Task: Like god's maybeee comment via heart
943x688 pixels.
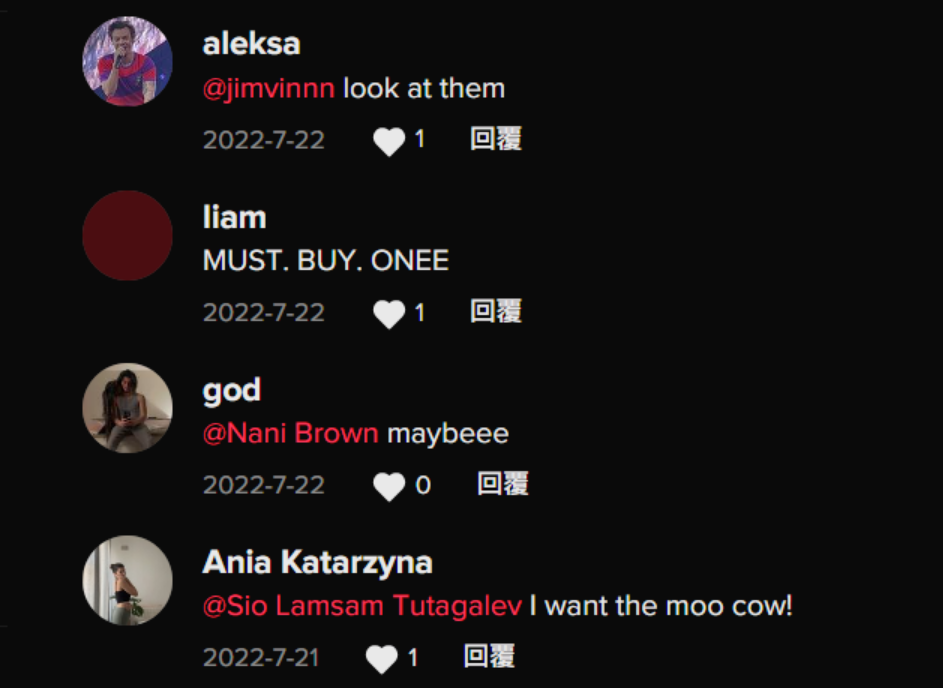Action: tap(389, 486)
